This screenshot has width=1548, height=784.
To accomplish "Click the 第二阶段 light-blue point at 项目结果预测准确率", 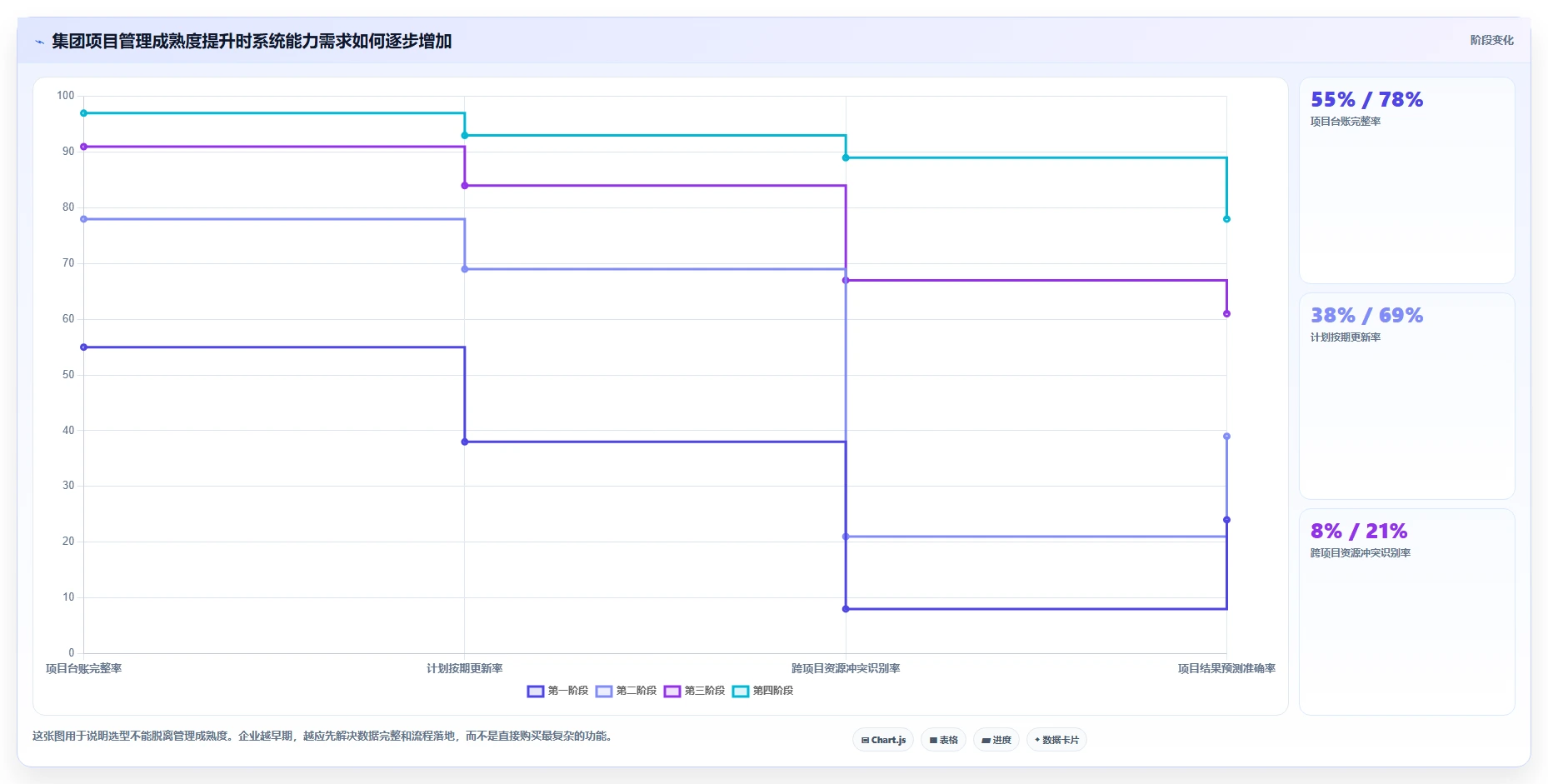I will tap(1226, 437).
